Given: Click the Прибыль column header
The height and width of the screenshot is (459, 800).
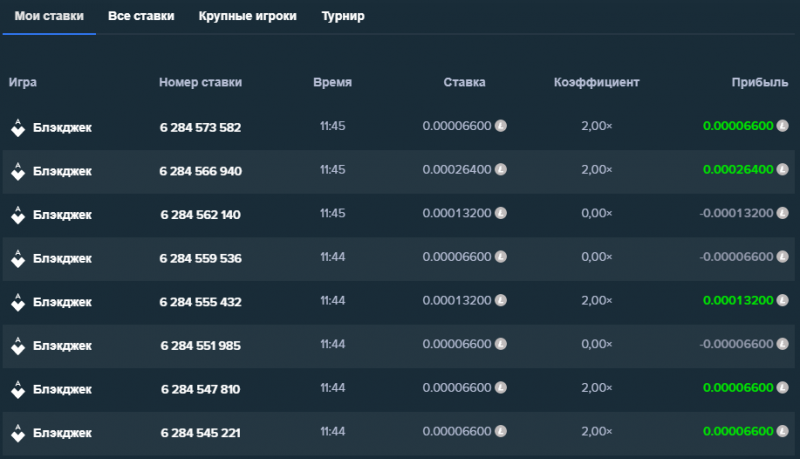Looking at the screenshot, I should click(760, 82).
